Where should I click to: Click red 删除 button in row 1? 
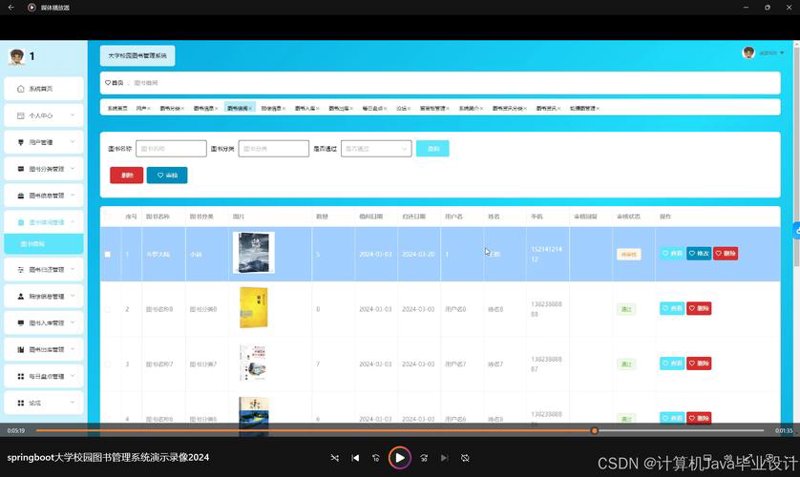tap(725, 254)
